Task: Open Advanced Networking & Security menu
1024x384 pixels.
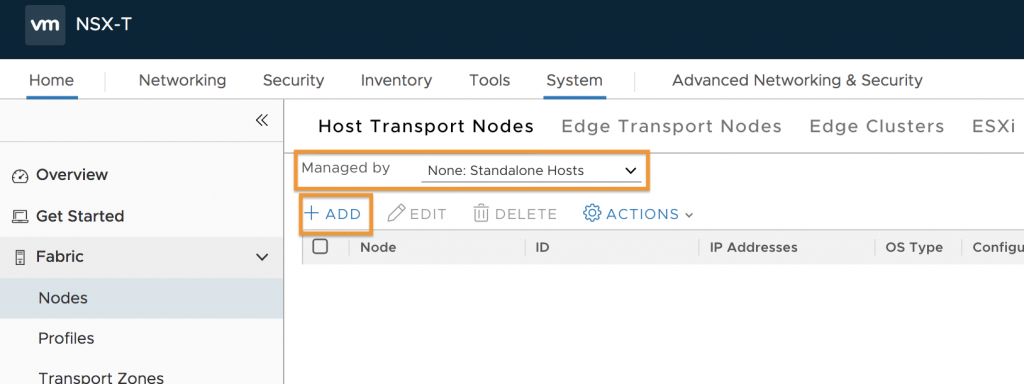Action: (797, 80)
